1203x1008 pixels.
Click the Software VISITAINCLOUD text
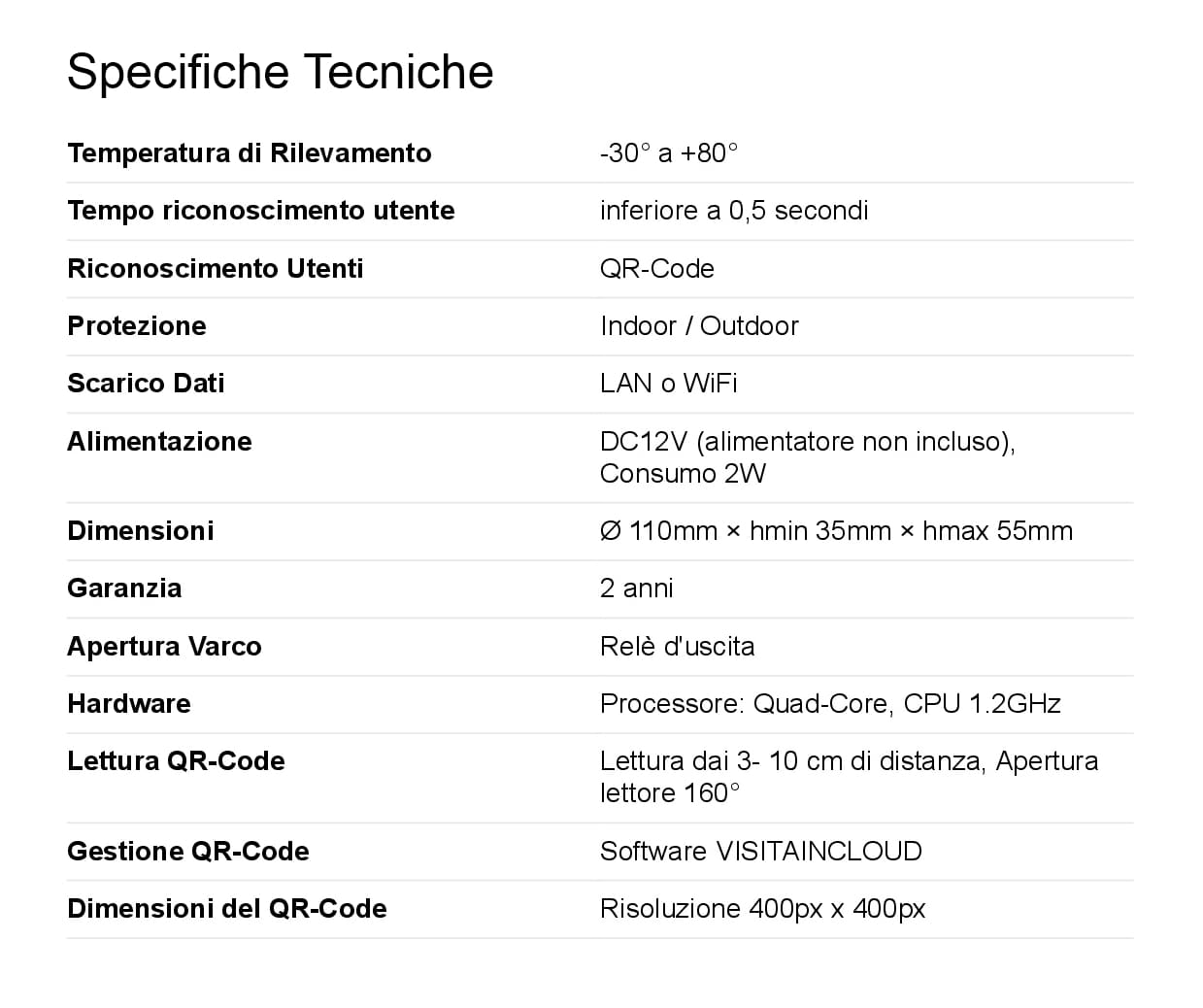coord(760,852)
